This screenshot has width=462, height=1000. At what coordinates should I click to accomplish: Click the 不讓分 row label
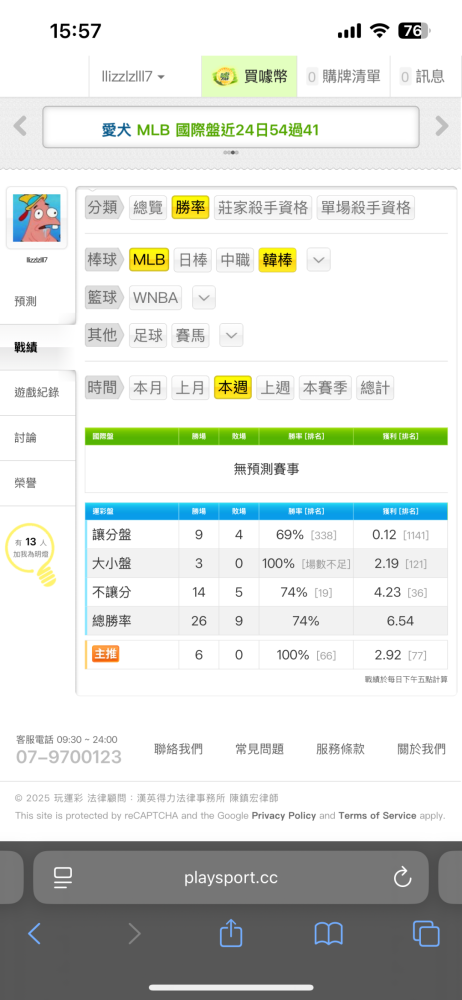pos(112,592)
